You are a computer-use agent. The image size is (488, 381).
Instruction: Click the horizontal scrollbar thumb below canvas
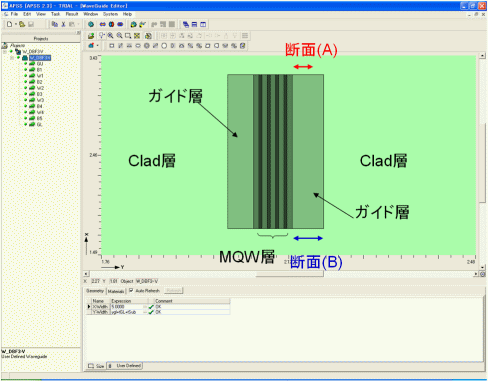point(289,274)
